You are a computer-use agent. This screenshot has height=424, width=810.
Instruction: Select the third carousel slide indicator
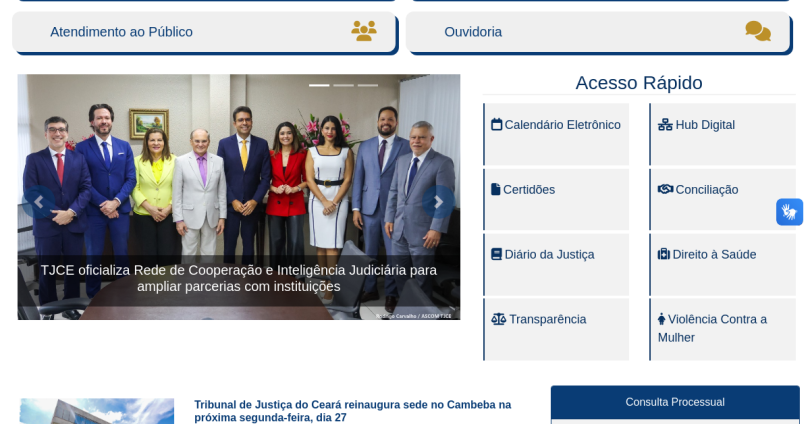click(x=368, y=85)
